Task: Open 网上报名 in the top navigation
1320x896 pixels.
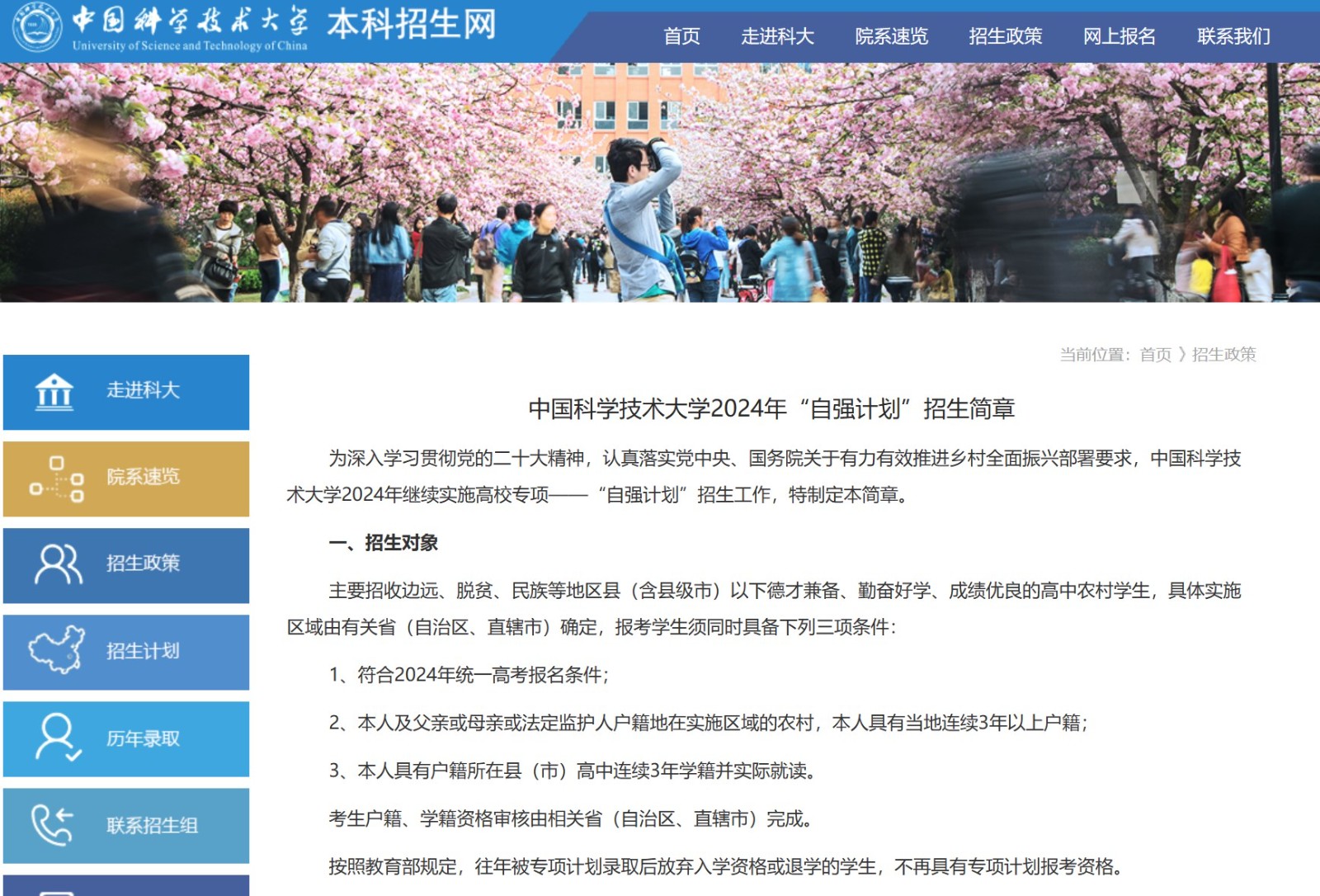Action: coord(1119,36)
